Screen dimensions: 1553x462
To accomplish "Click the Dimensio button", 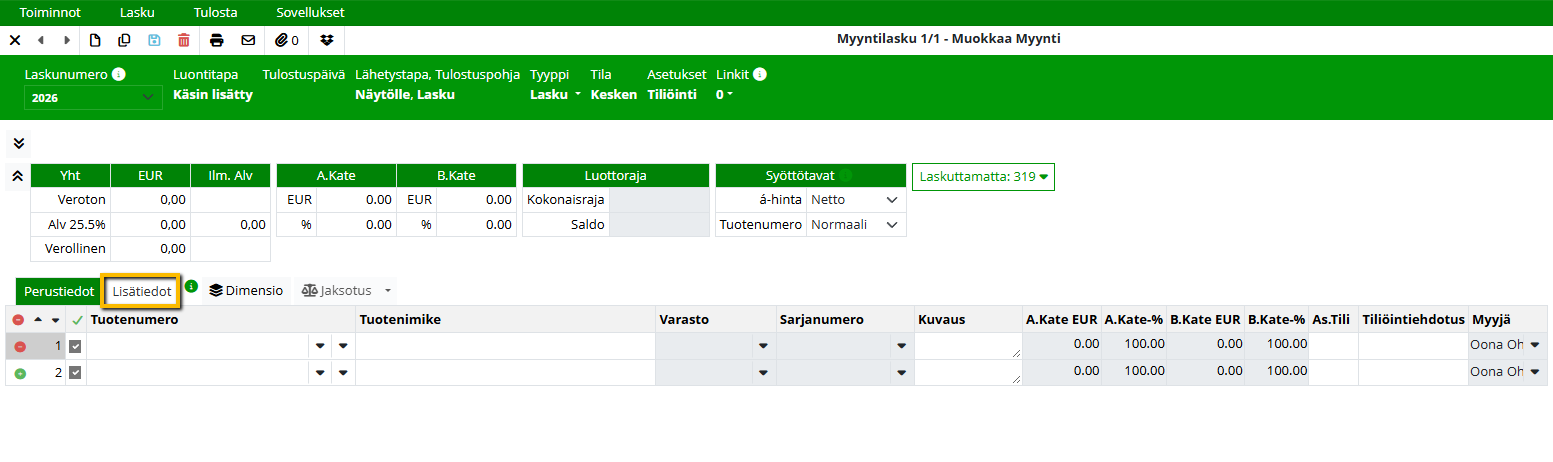I will tap(246, 291).
